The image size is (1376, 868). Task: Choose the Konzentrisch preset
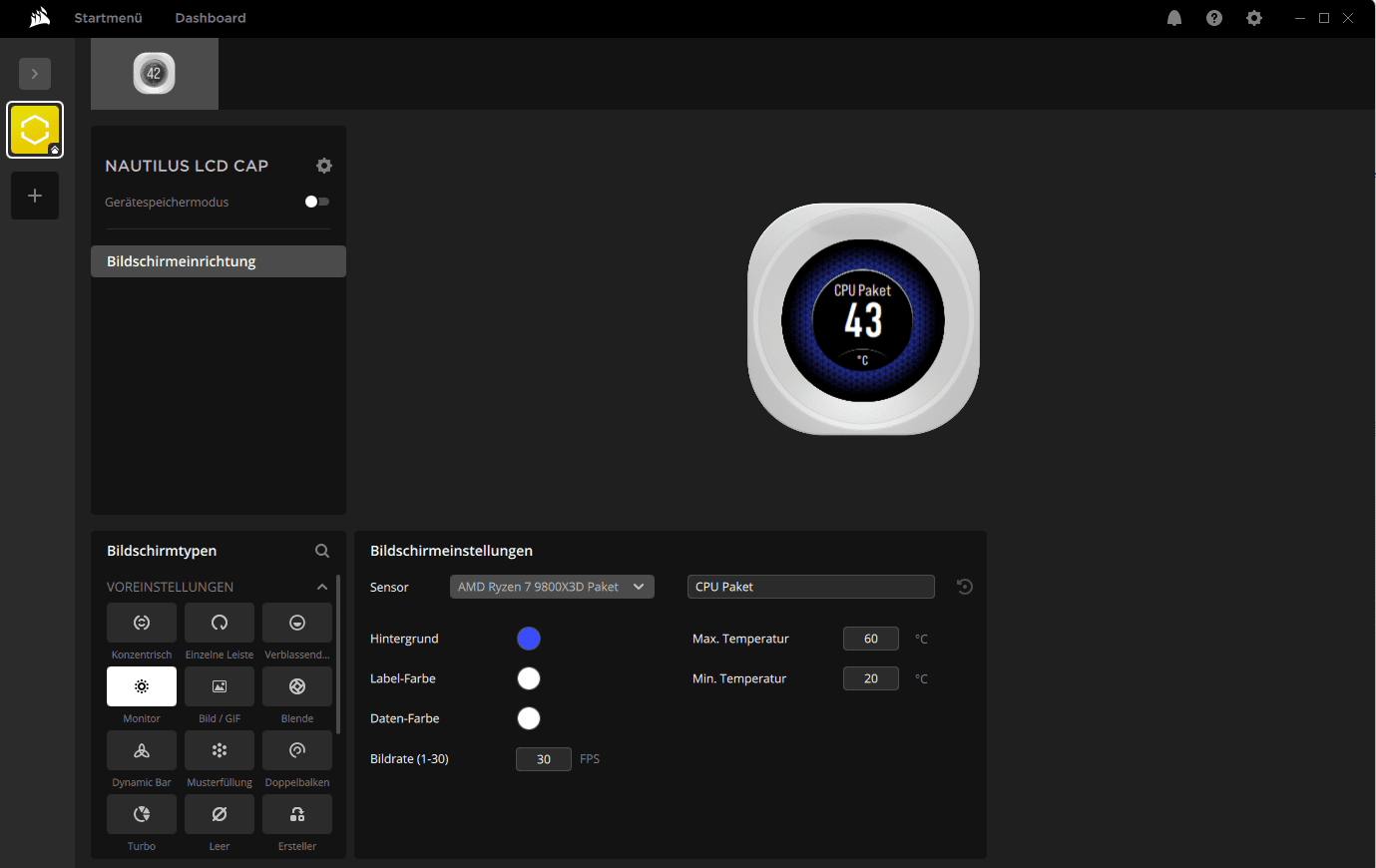pos(142,623)
